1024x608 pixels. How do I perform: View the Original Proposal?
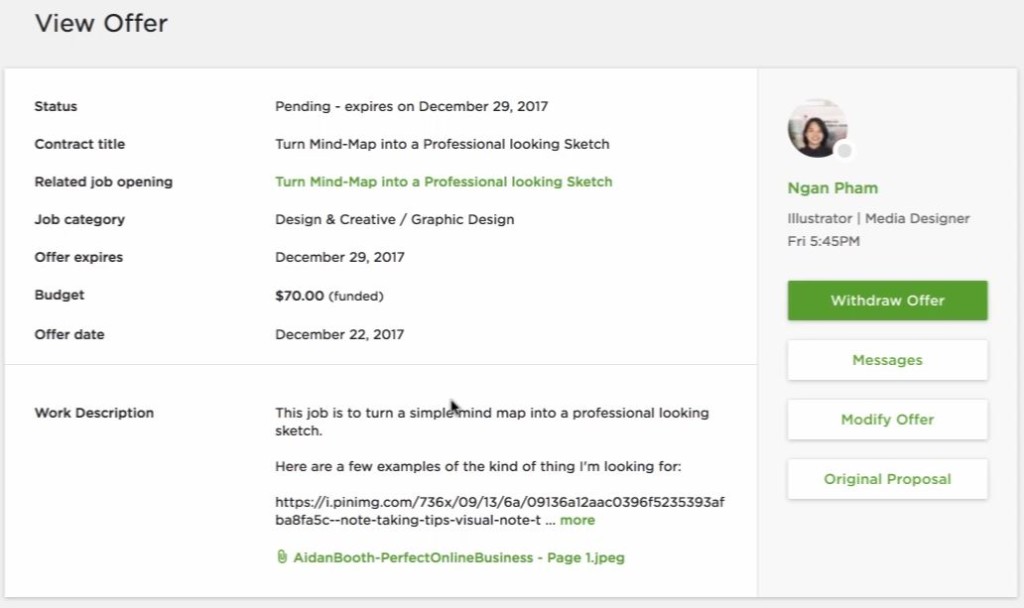pos(888,479)
